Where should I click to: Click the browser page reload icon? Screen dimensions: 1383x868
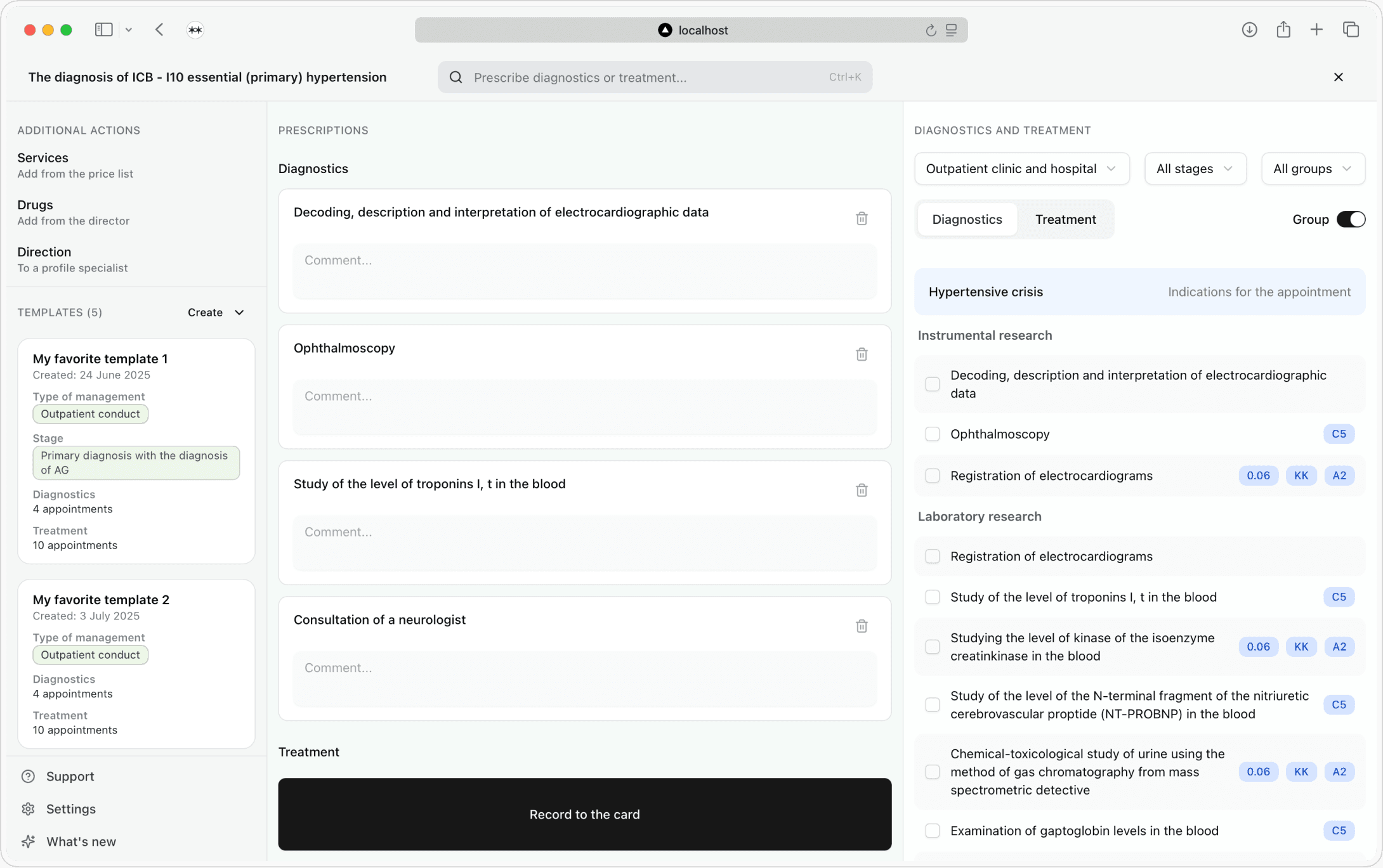[x=931, y=30]
